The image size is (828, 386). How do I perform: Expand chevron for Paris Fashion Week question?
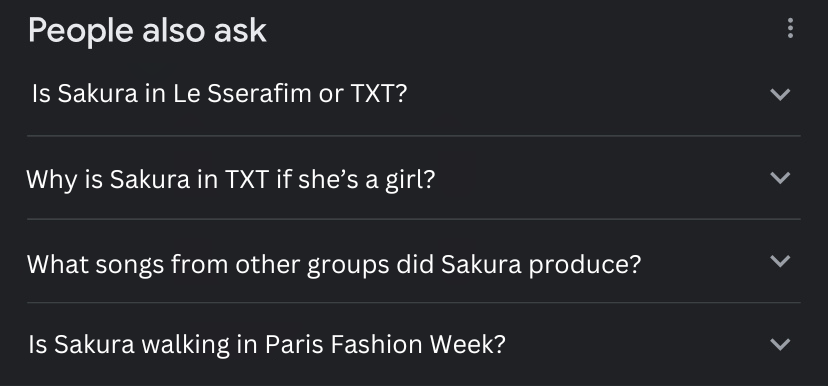pos(780,344)
